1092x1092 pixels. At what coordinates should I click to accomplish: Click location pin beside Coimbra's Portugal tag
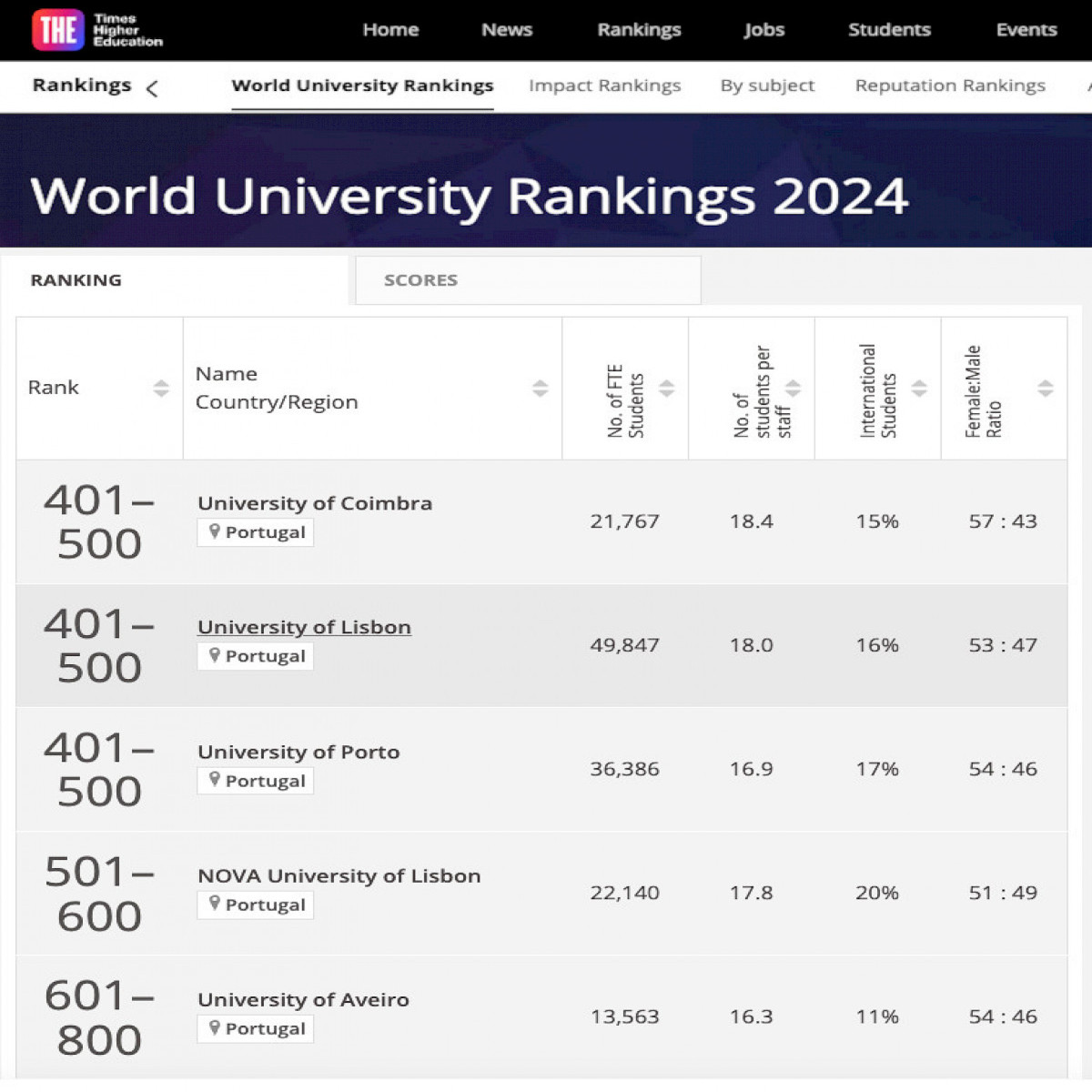[x=215, y=531]
